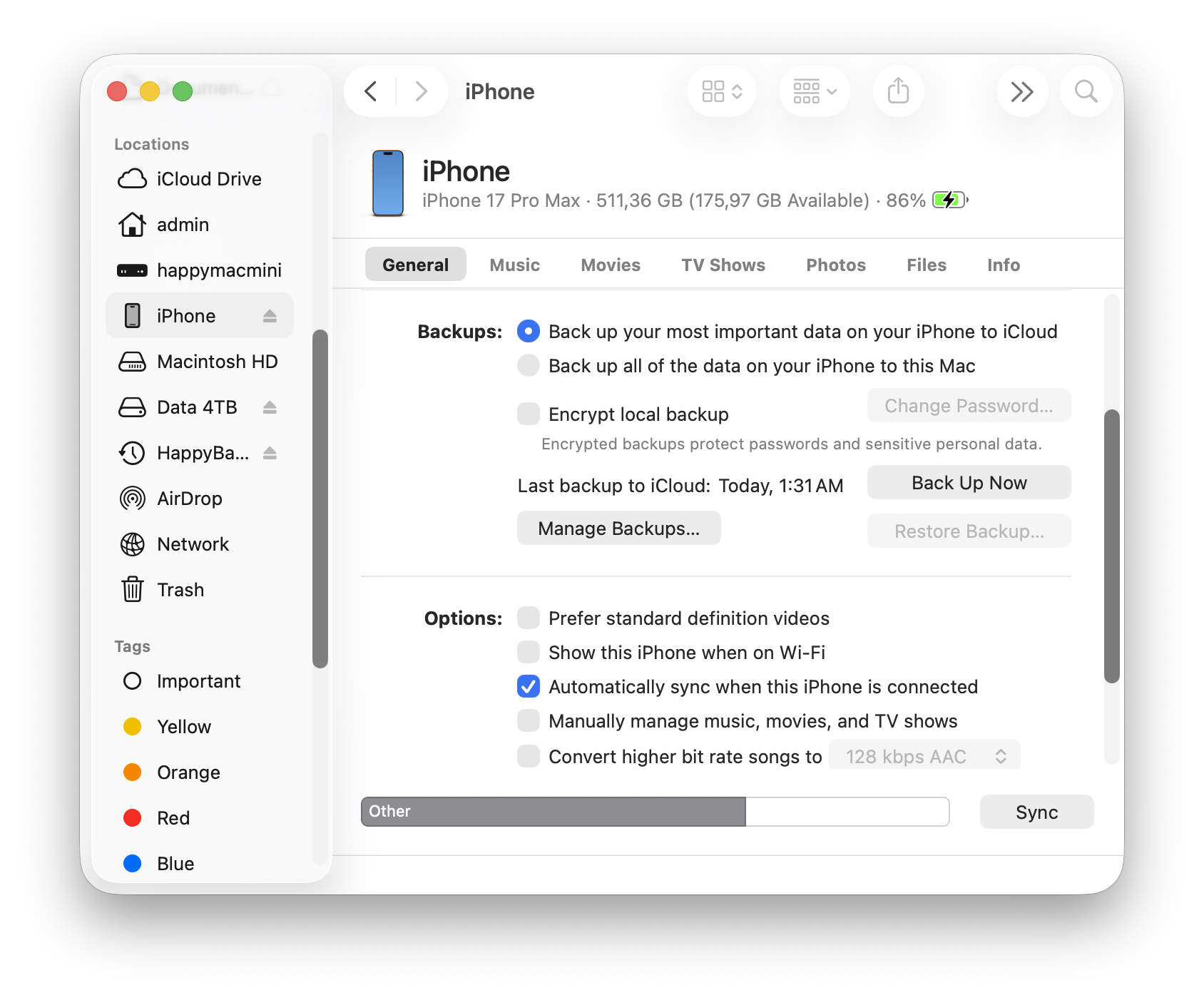
Task: Go forward with the right chevron
Action: [x=422, y=91]
